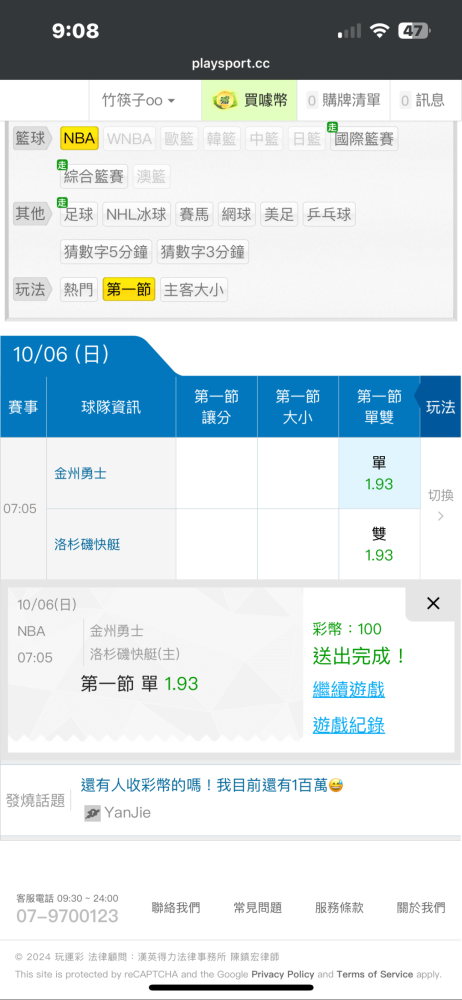This screenshot has width=462, height=1000.
Task: Tap the 買噱幣 coin icon
Action: coord(223,100)
